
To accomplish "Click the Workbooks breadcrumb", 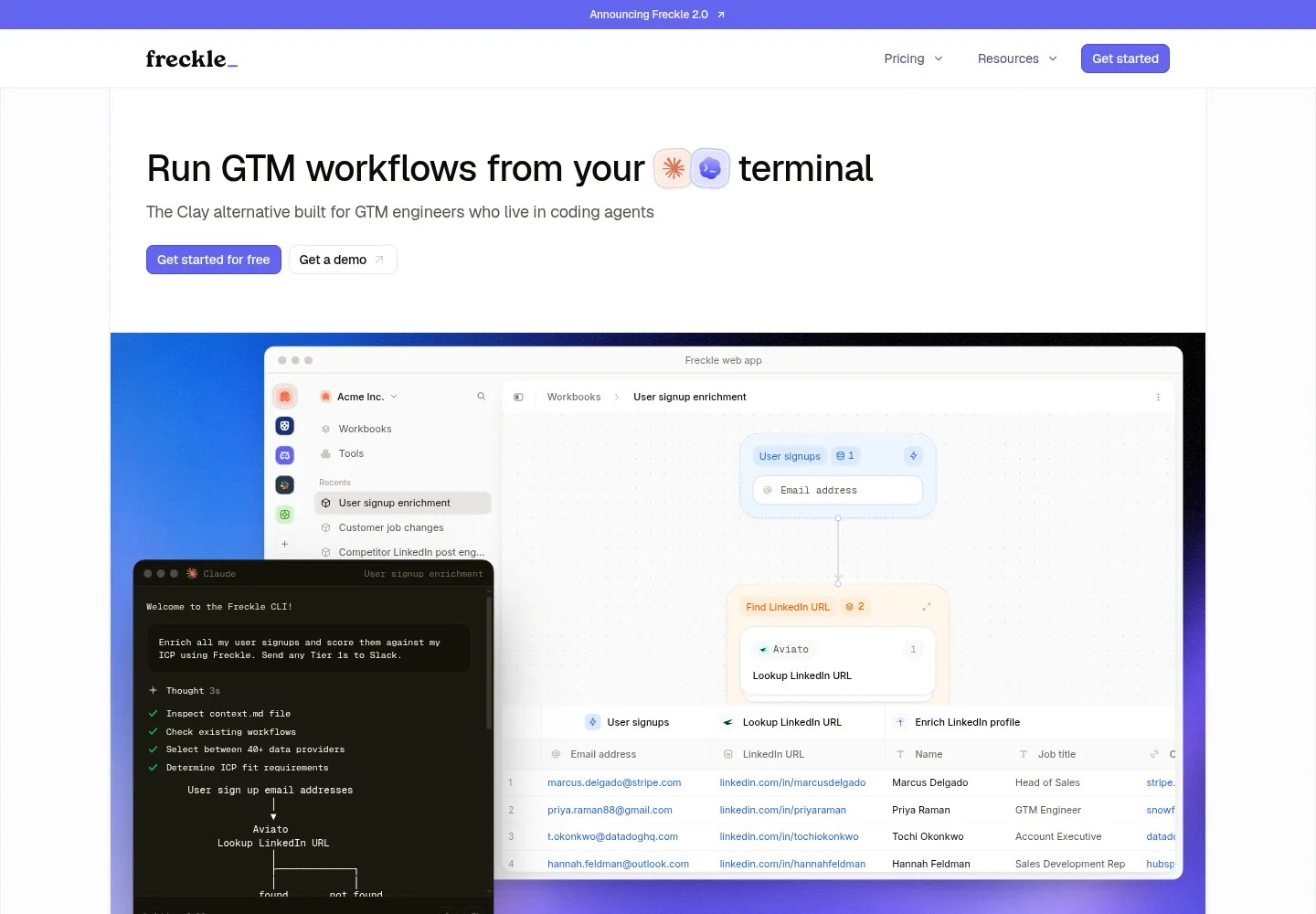I will (x=574, y=397).
